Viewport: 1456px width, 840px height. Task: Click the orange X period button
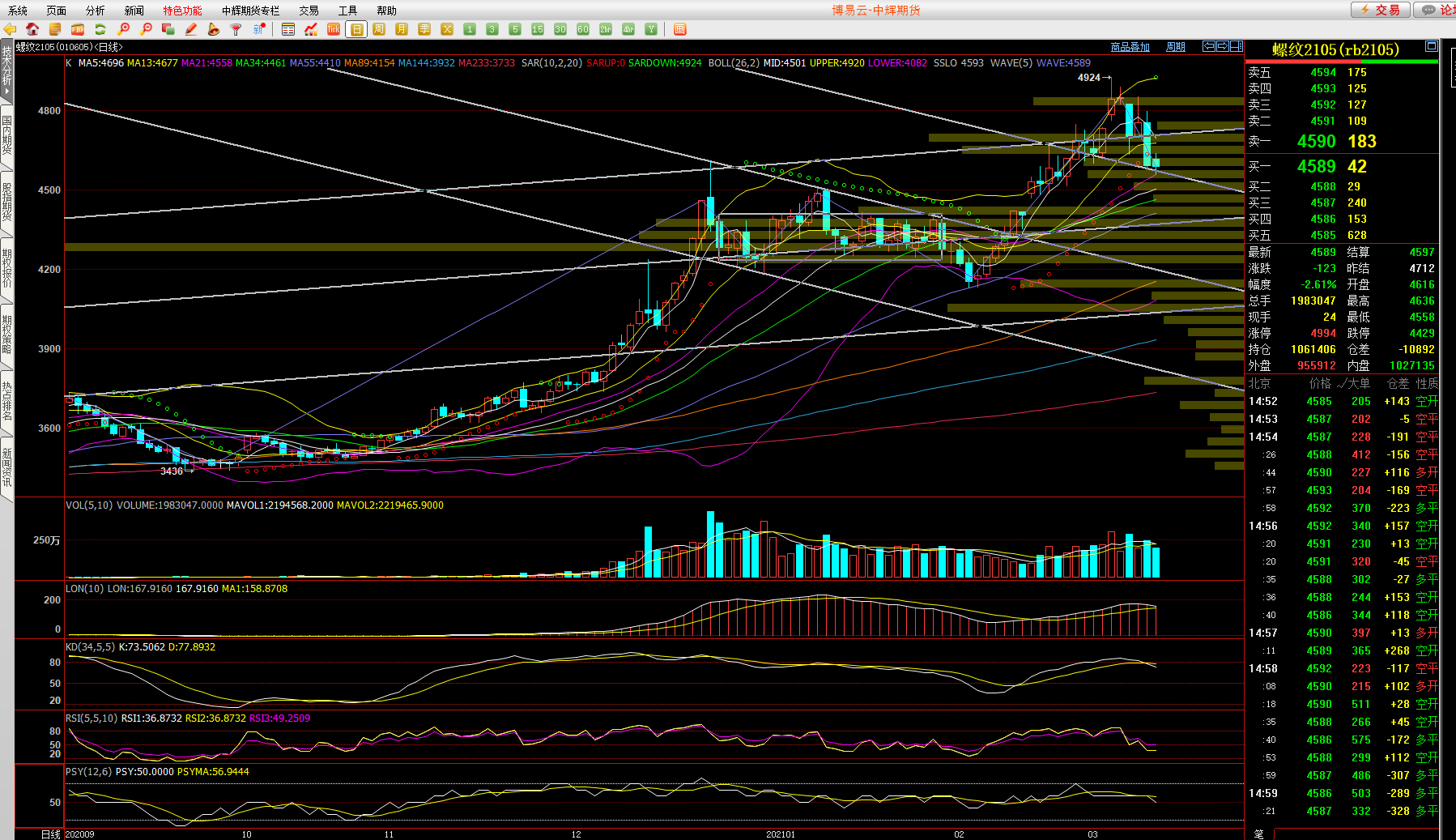[447, 29]
